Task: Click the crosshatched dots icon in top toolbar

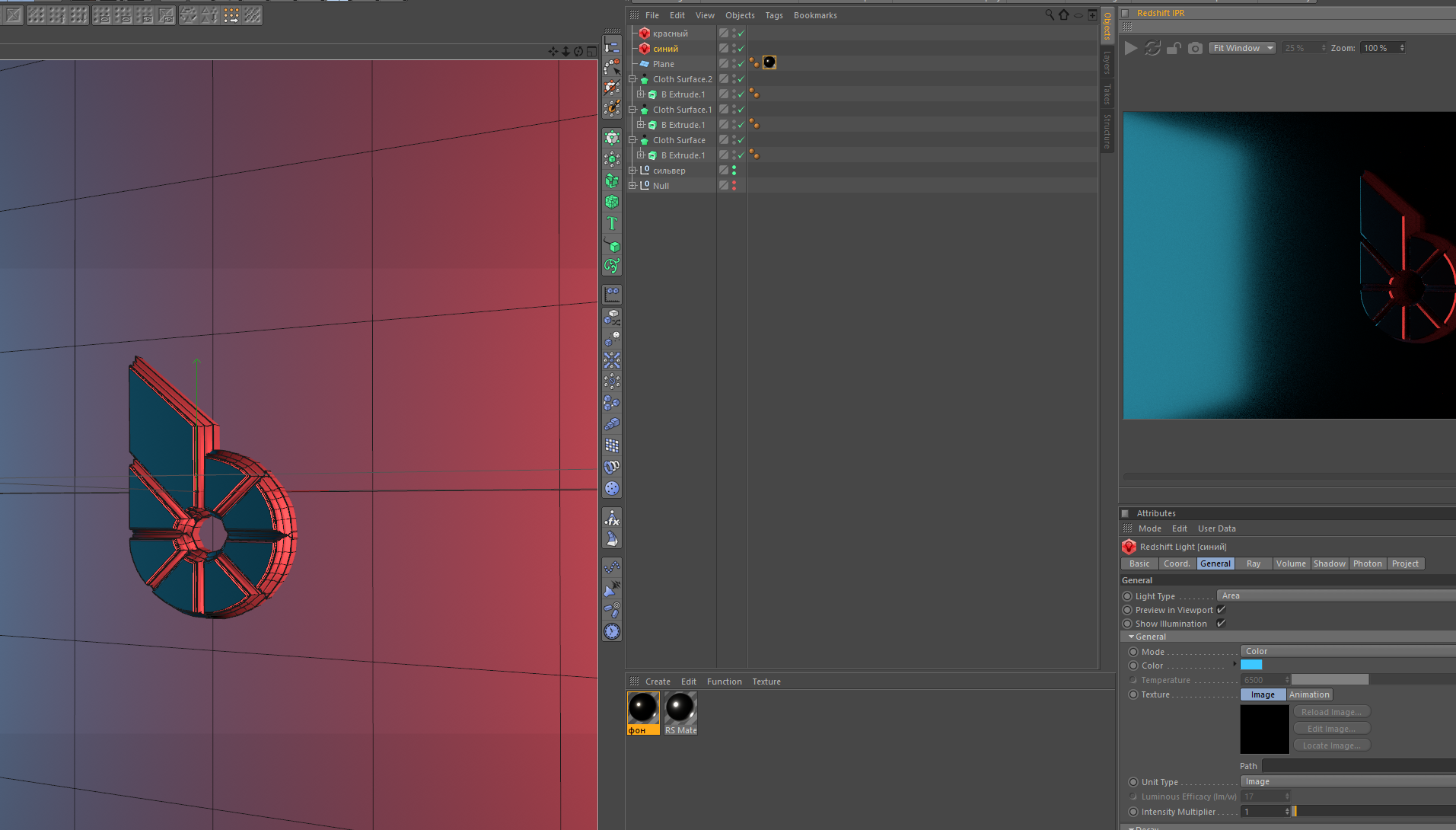Action: tap(253, 14)
